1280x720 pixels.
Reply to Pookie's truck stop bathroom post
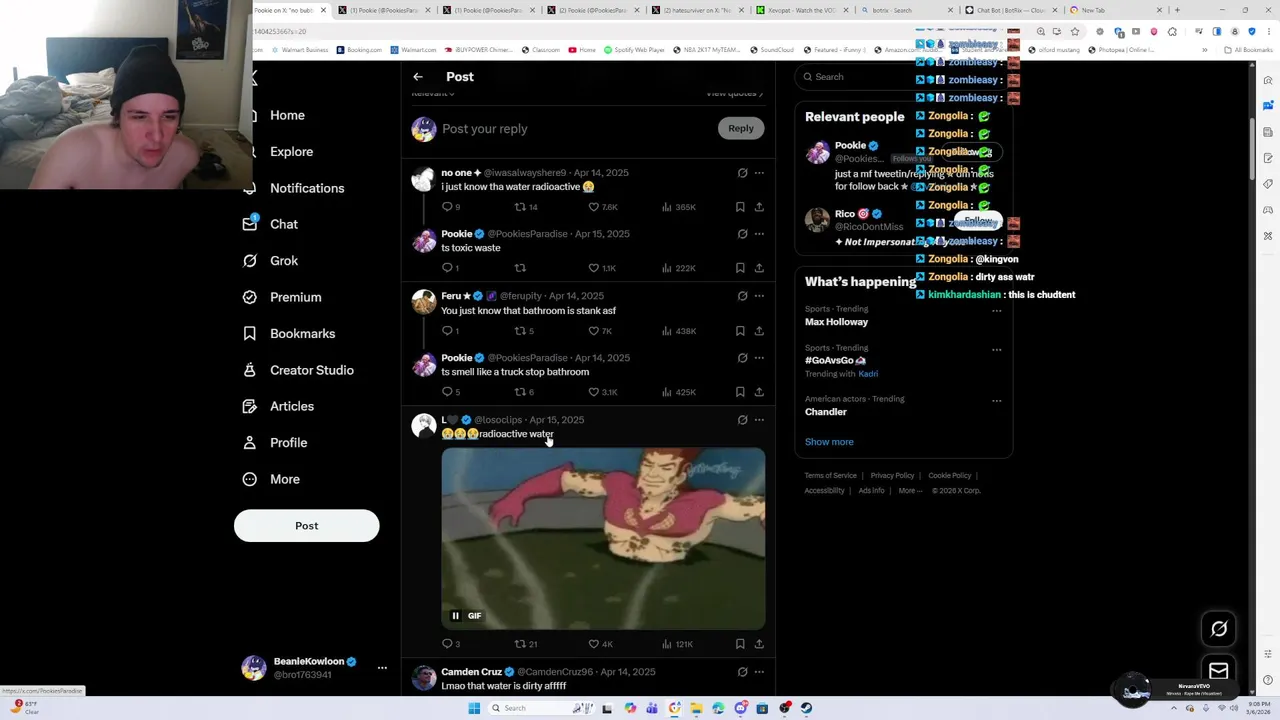[x=450, y=392]
